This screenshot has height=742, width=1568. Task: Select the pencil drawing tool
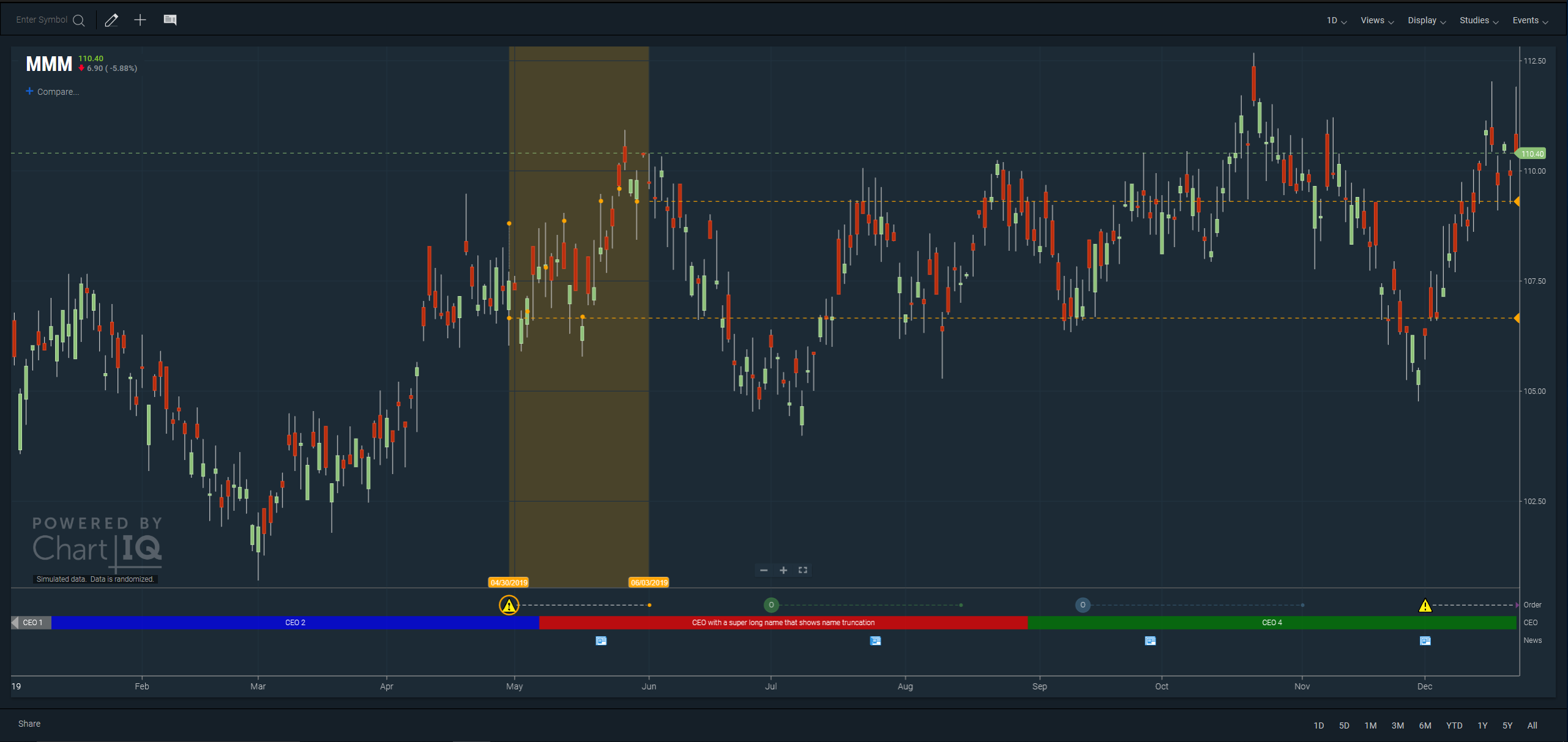(x=111, y=20)
